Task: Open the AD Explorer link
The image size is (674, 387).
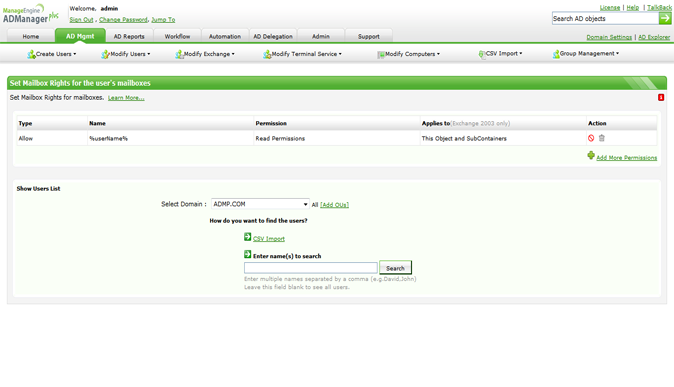Action: pyautogui.click(x=654, y=37)
